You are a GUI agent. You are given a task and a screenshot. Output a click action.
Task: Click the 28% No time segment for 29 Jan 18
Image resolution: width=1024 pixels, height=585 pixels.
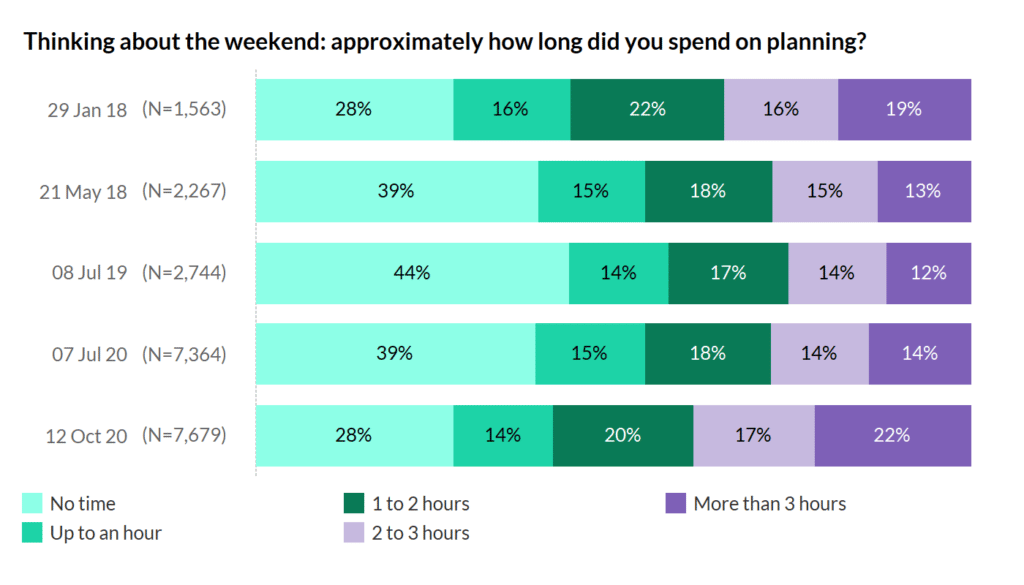pyautogui.click(x=354, y=109)
